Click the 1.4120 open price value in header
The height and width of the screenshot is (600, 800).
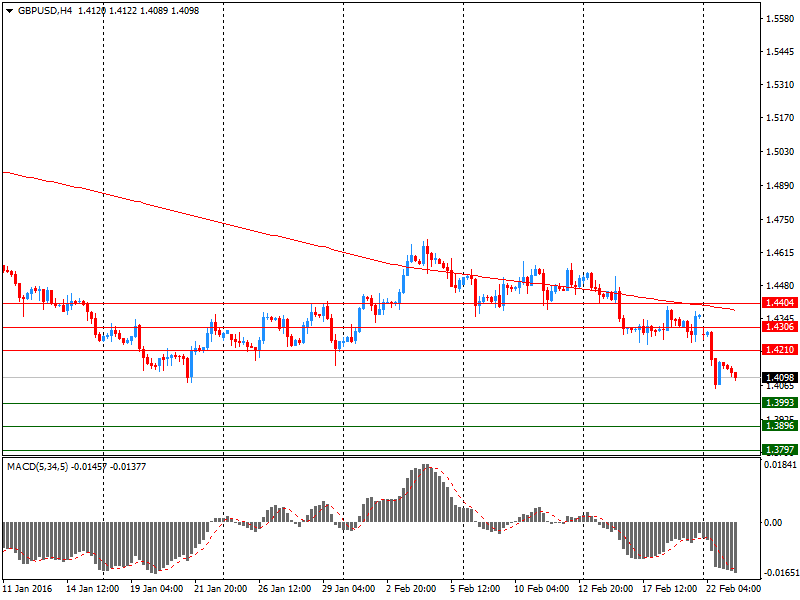coord(92,11)
